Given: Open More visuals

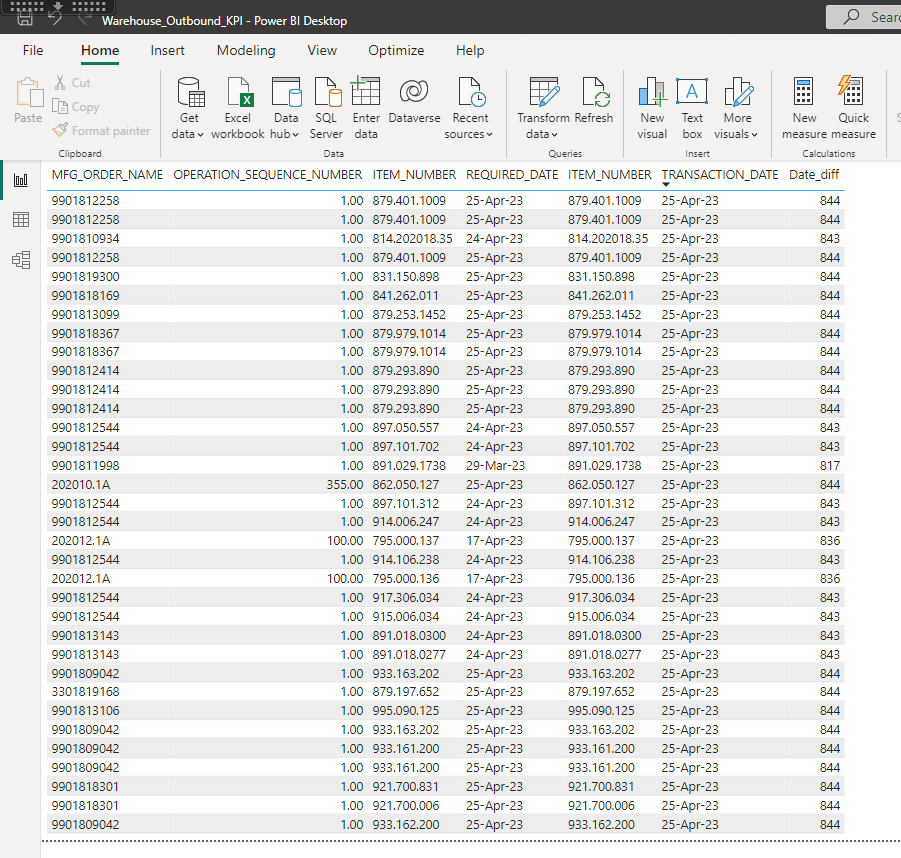Looking at the screenshot, I should 737,108.
